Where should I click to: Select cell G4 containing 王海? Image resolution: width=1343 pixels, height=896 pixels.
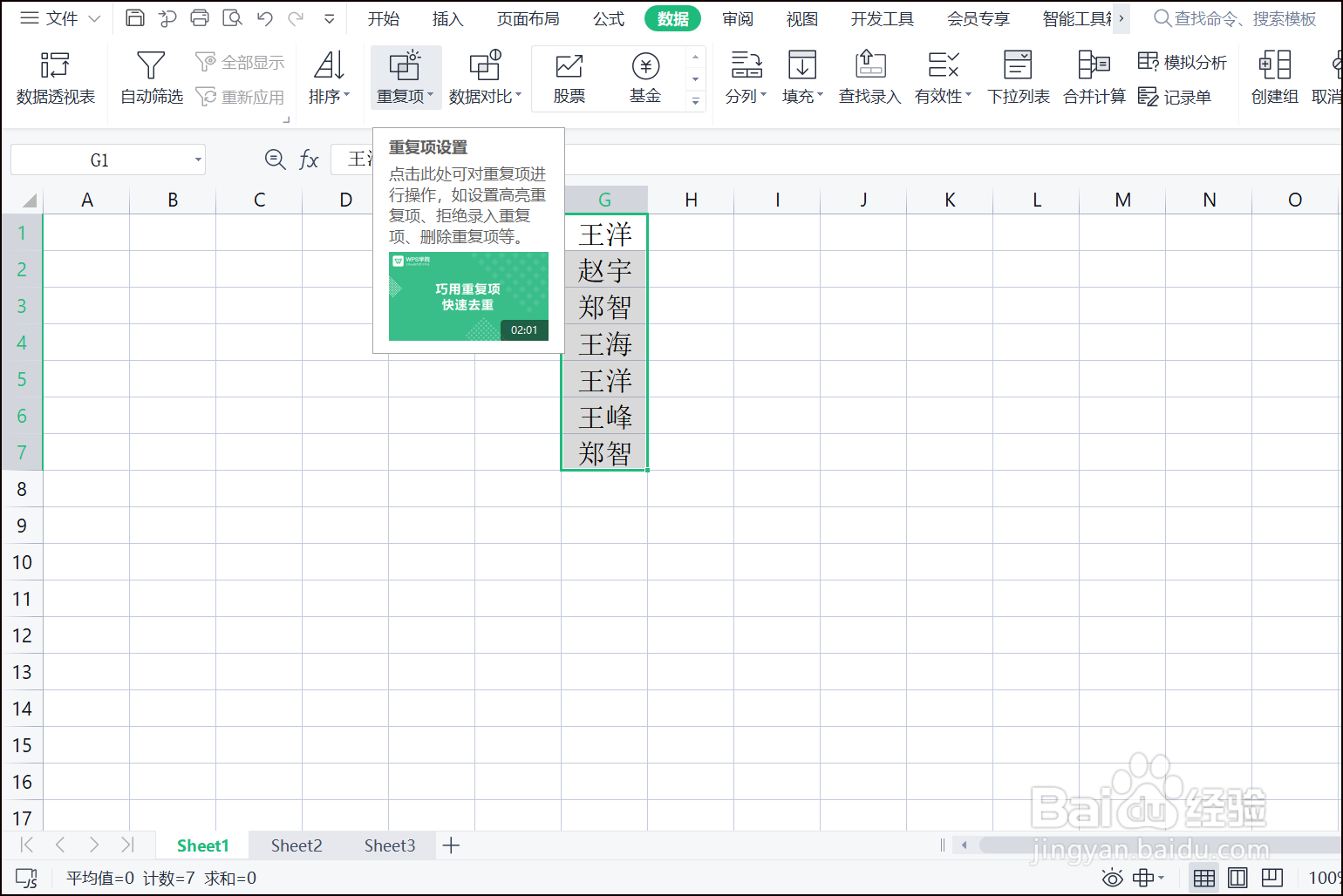604,343
